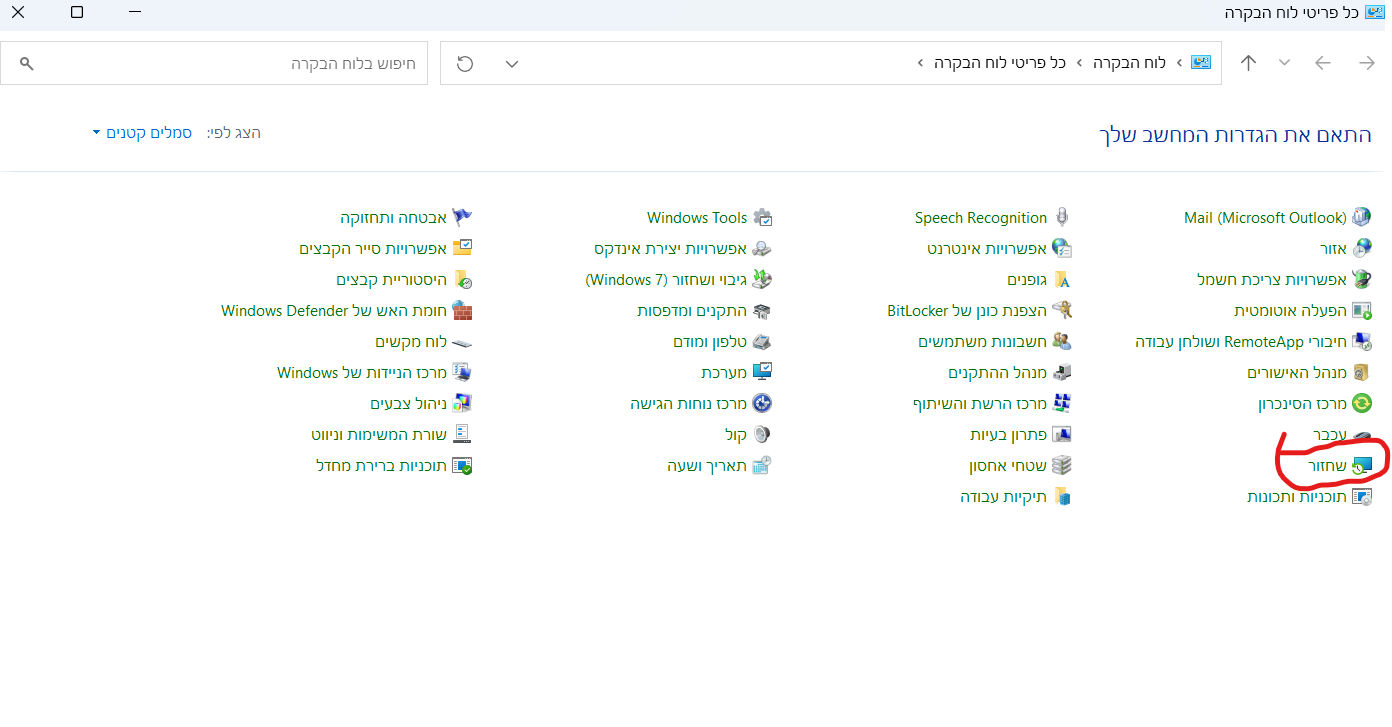Open the תוכניות ברירת מחדל link
This screenshot has height=727, width=1392.
[x=382, y=466]
